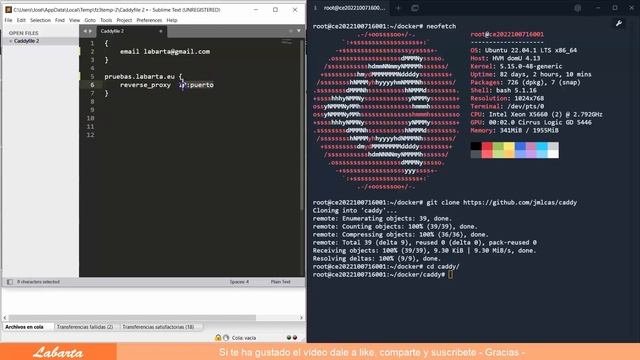Click reverse_proxy on line 6
This screenshot has height=360, width=640.
pos(145,85)
